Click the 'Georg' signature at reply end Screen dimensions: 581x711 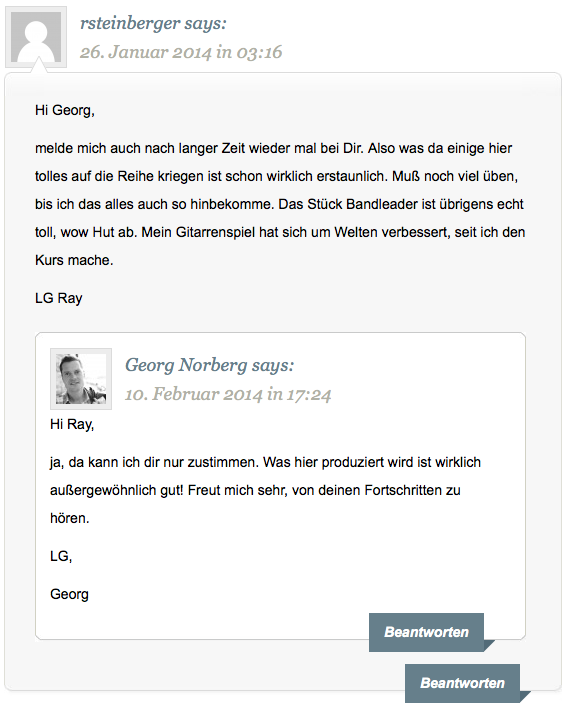(69, 594)
